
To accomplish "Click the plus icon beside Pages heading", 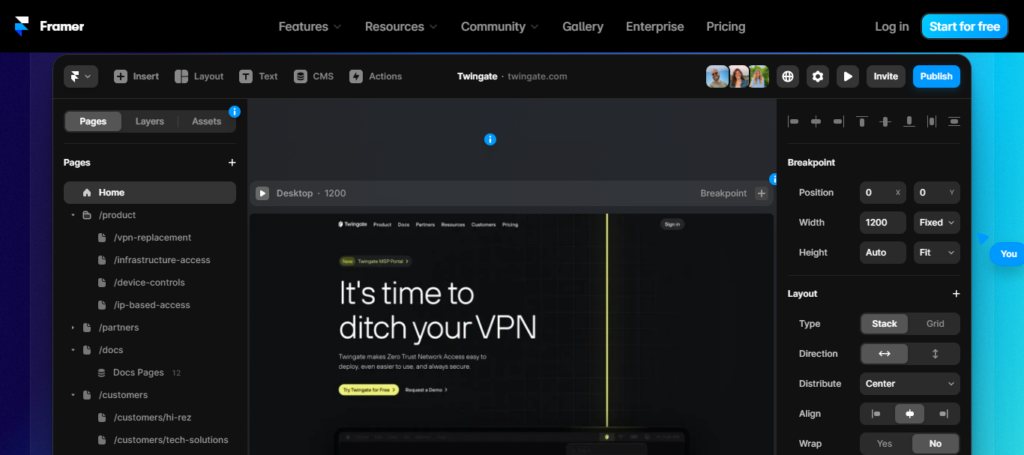I will 232,162.
